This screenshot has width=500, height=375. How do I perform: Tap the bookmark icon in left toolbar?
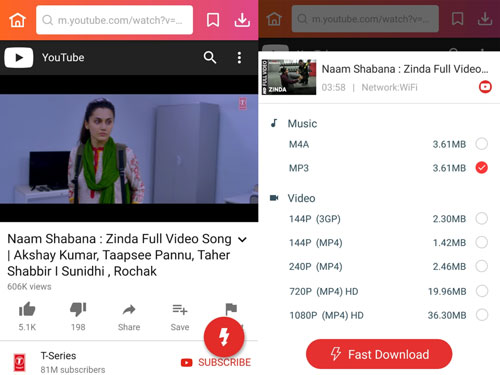213,20
